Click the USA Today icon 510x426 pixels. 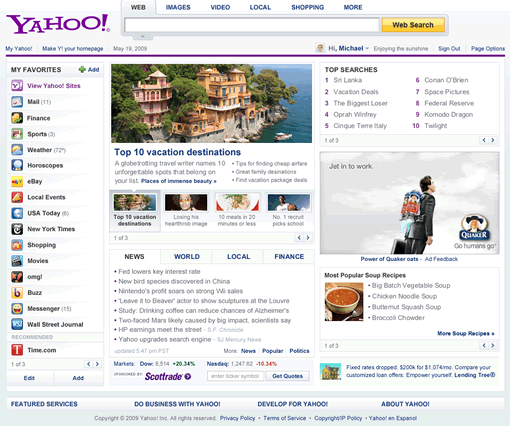pos(17,213)
